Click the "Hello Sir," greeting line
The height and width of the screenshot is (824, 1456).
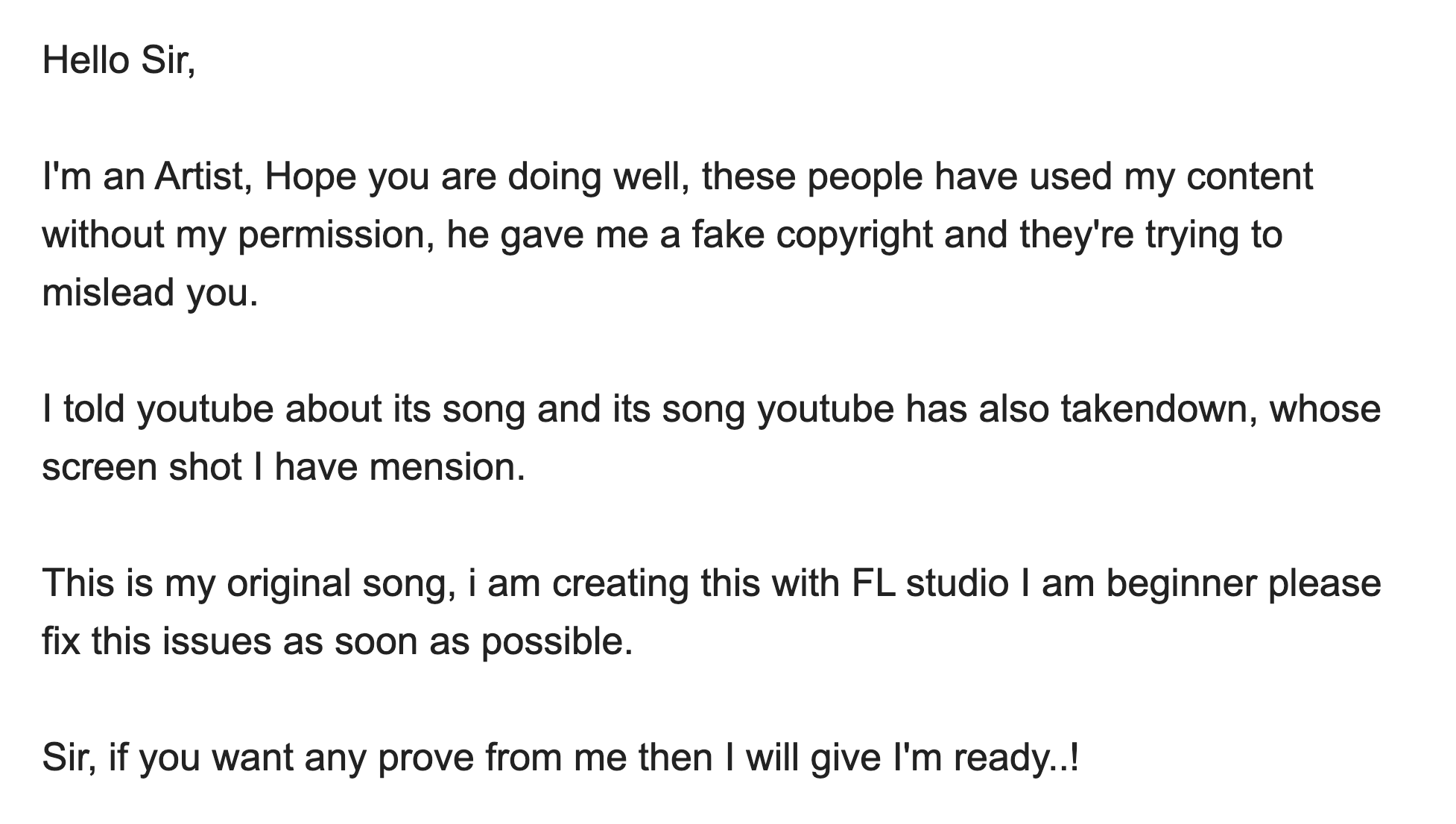(118, 60)
